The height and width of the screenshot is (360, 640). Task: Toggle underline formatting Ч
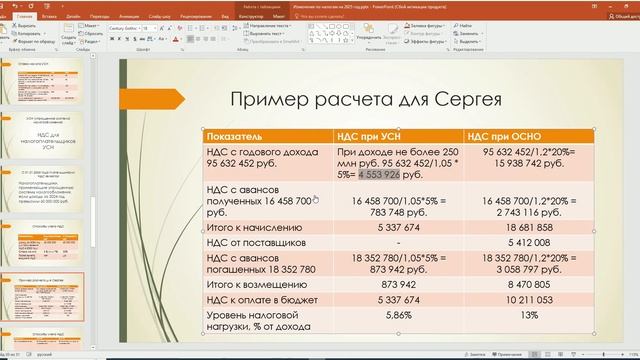127,39
